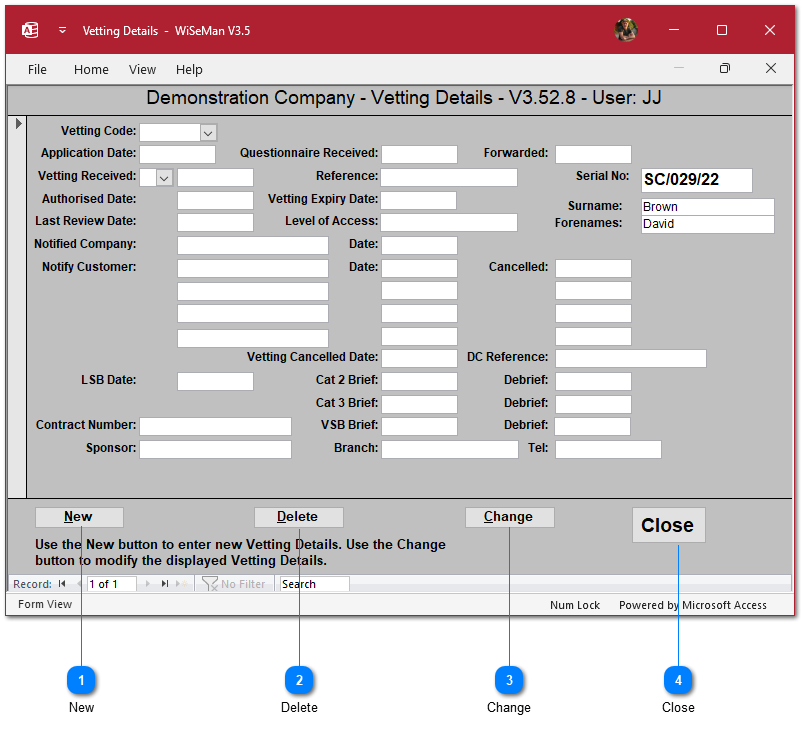Click the user profile avatar picture
Viewport: 804px width, 731px height.
(x=626, y=30)
